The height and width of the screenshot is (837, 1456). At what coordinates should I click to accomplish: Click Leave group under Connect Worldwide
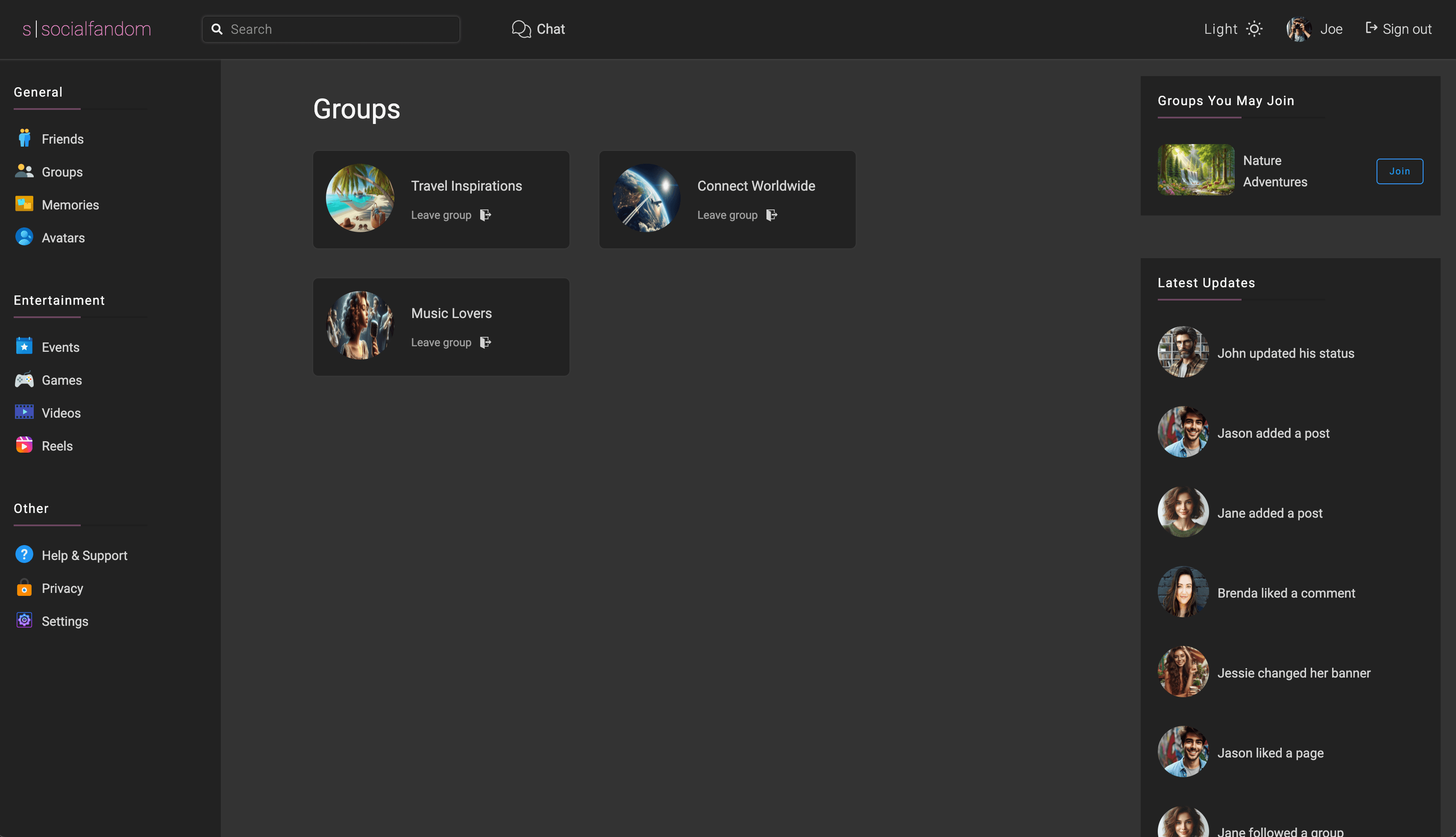tap(727, 215)
